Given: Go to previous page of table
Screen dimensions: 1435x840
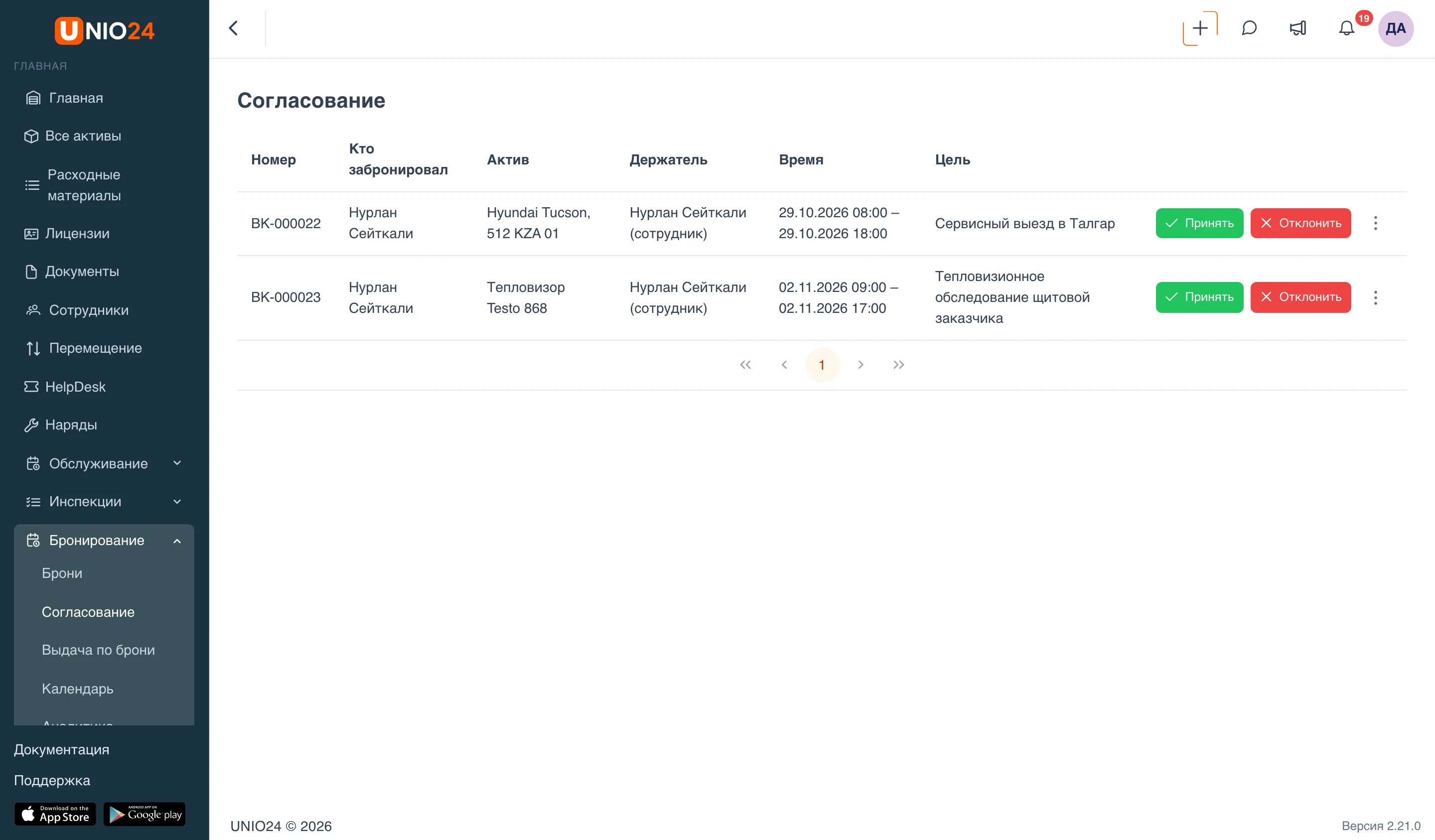Looking at the screenshot, I should (x=784, y=365).
